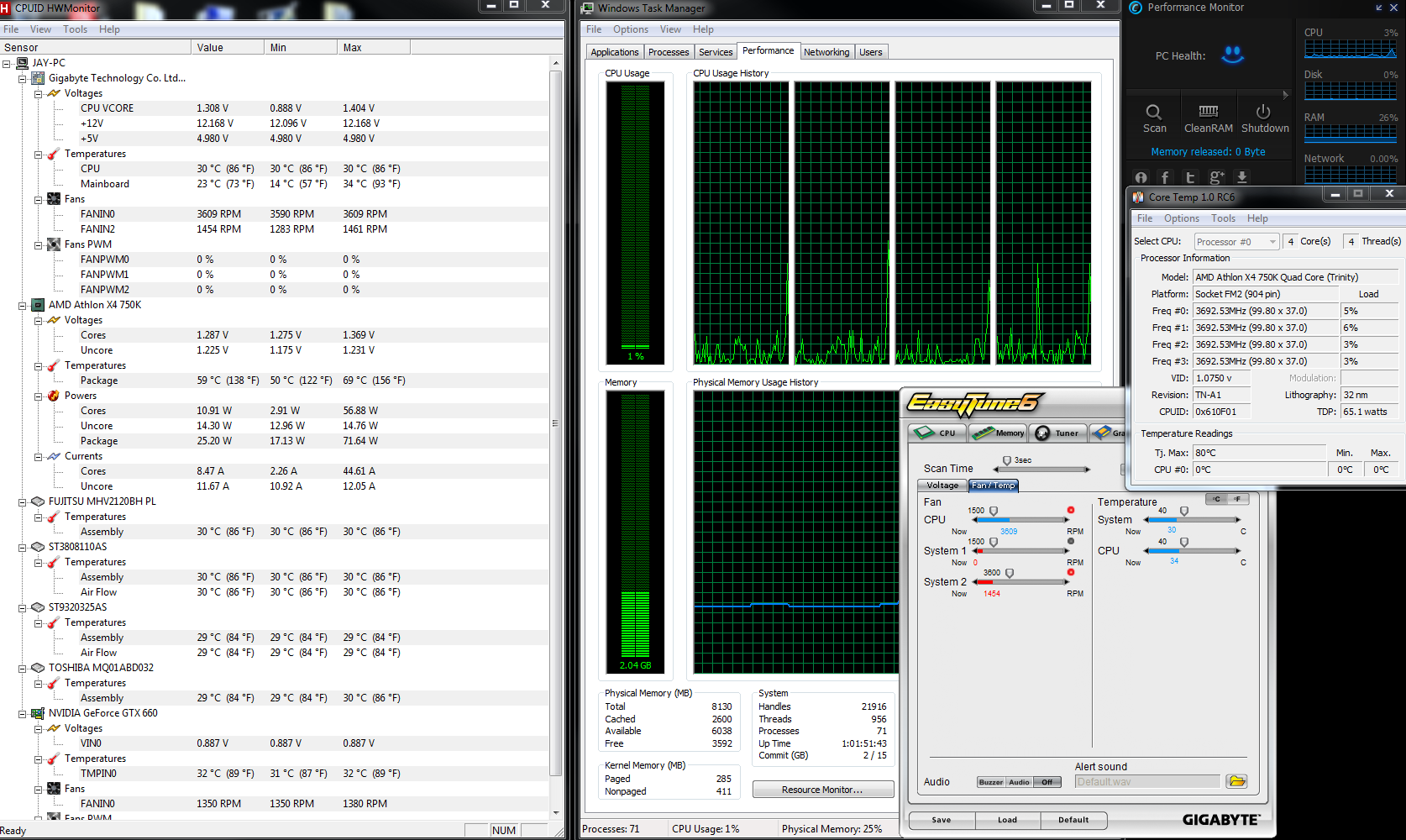Click the Google Plus icon in Performance Monitor
1406x840 pixels.
tap(1216, 177)
